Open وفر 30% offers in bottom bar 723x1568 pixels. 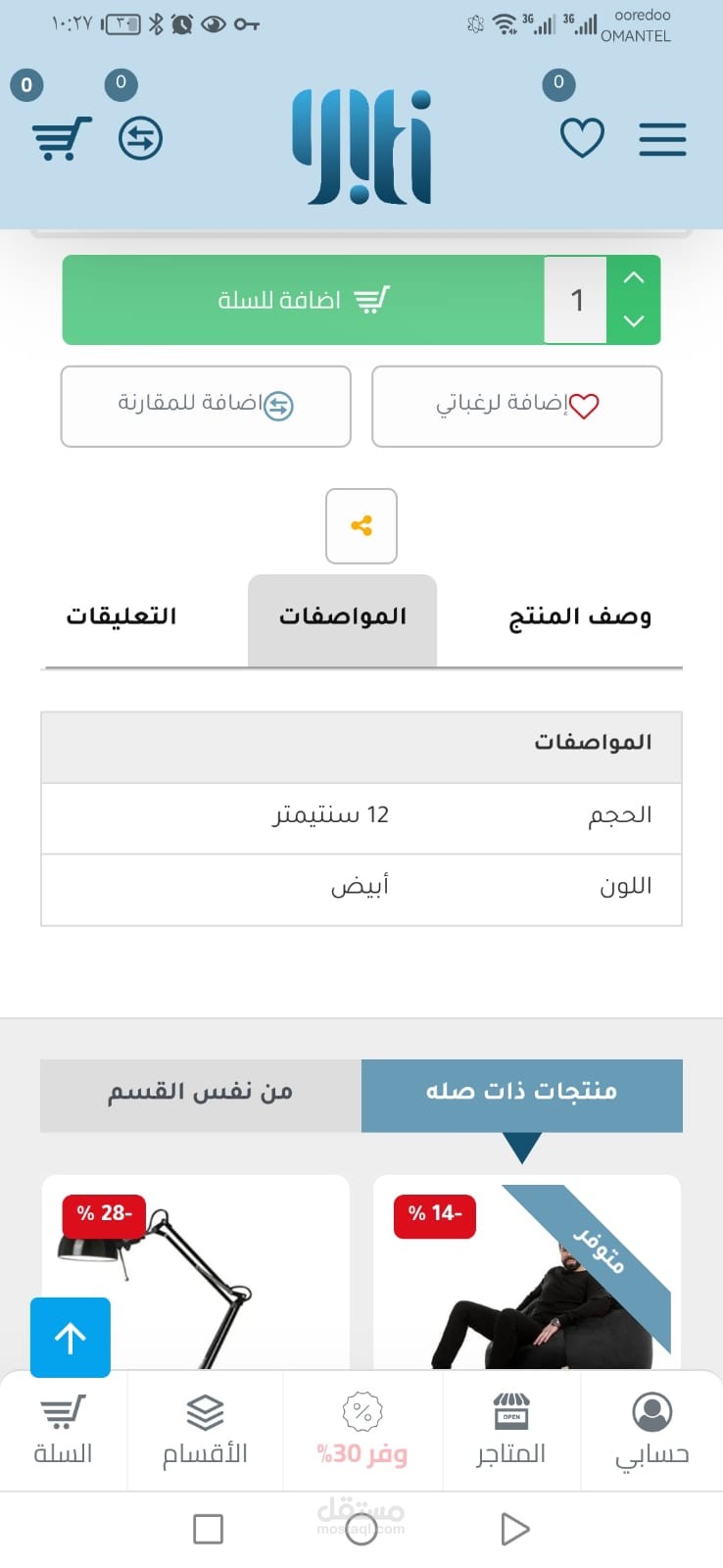[362, 1431]
